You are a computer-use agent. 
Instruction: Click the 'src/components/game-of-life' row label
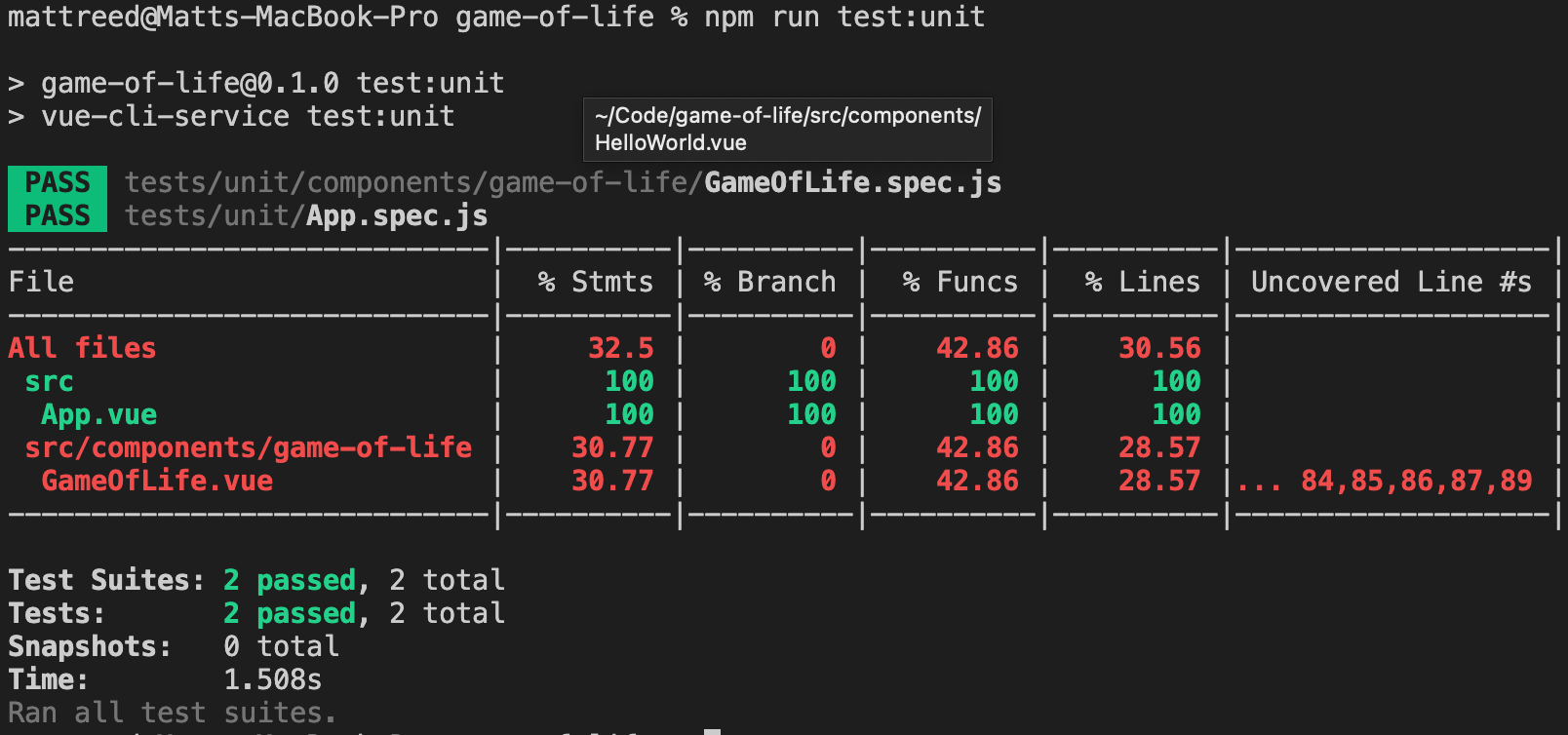coord(248,447)
